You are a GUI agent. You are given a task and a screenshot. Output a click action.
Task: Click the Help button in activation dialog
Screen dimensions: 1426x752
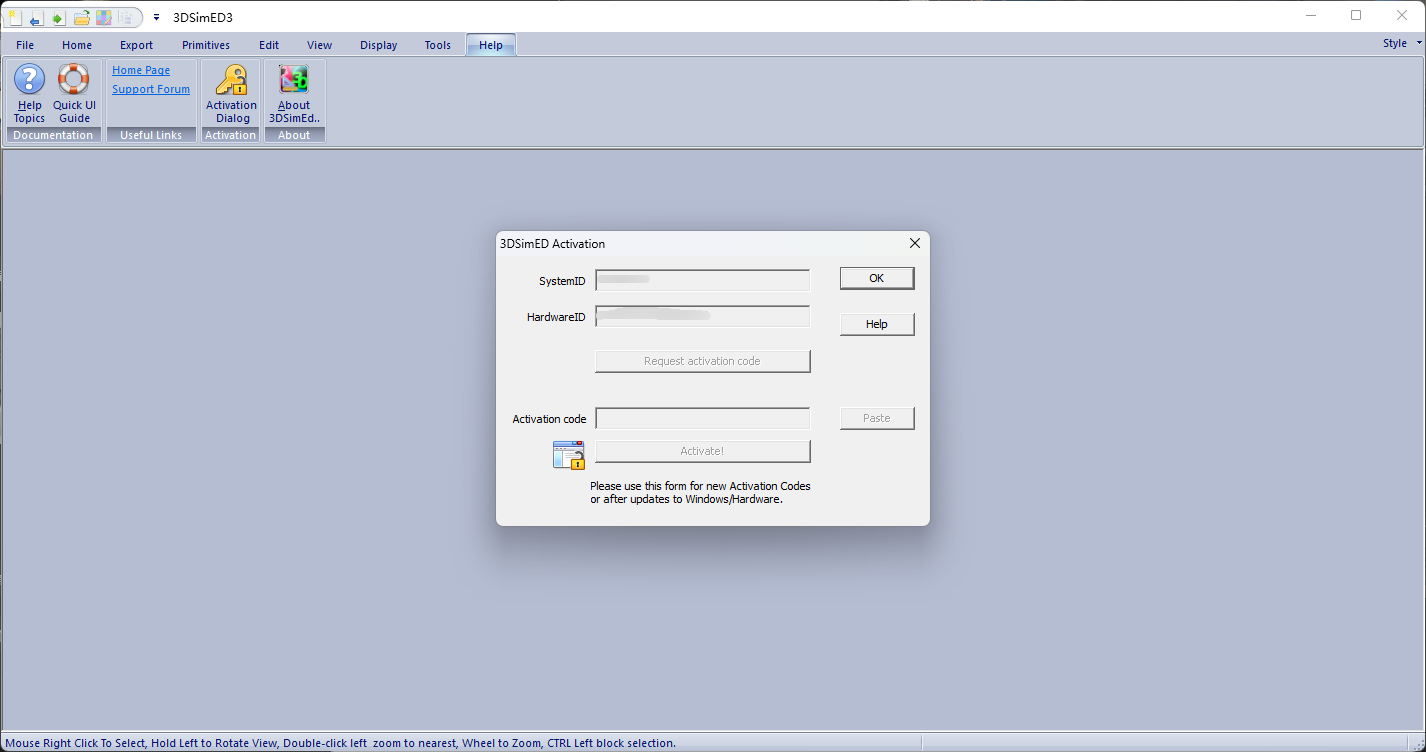(x=877, y=324)
